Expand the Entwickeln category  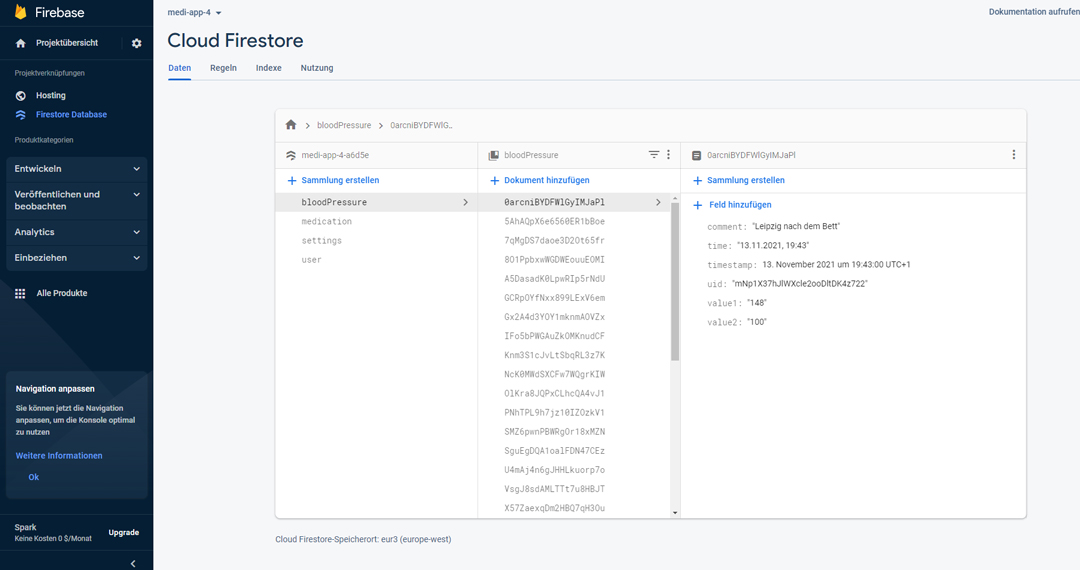pos(76,169)
